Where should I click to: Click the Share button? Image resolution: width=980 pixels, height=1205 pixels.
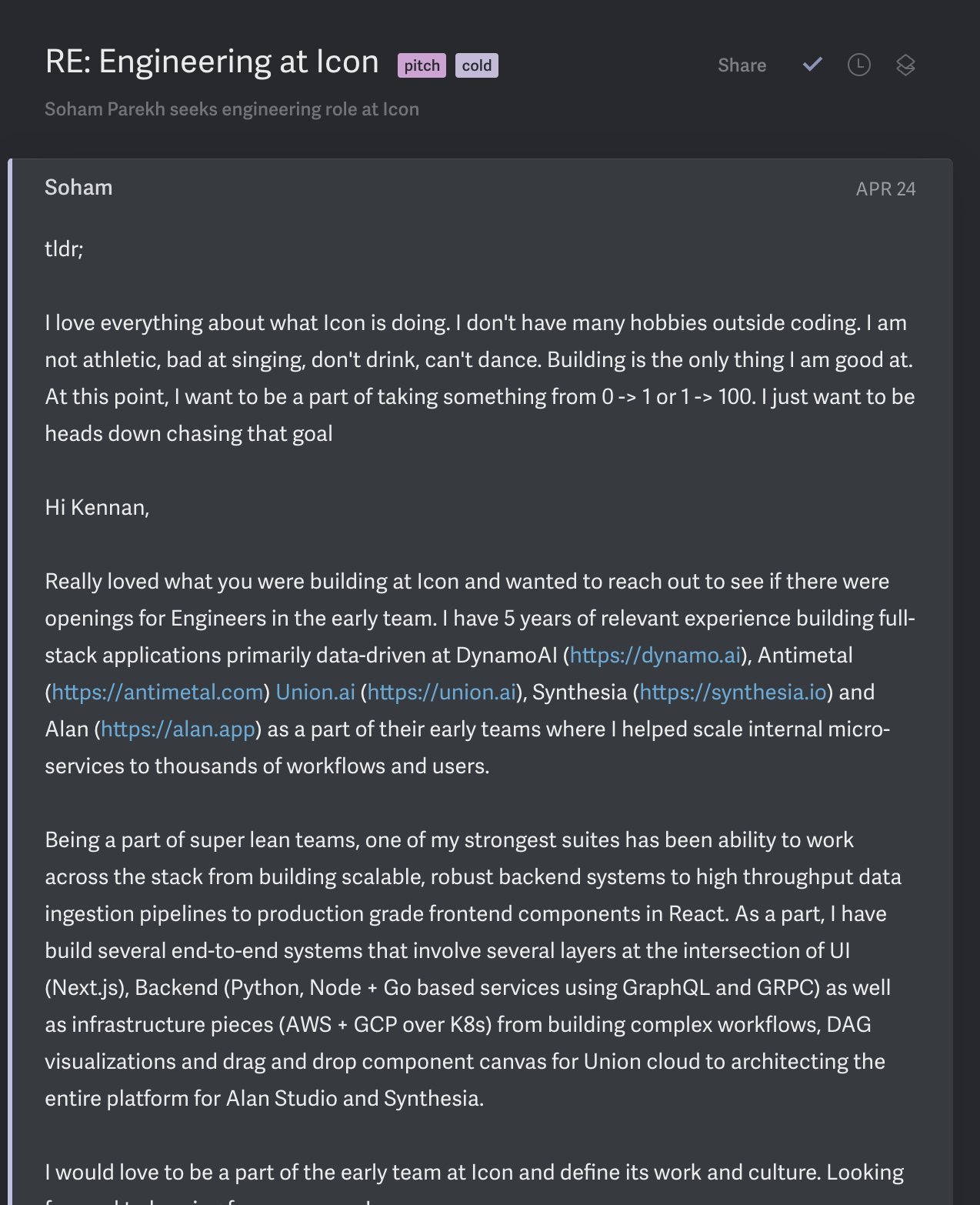point(742,65)
